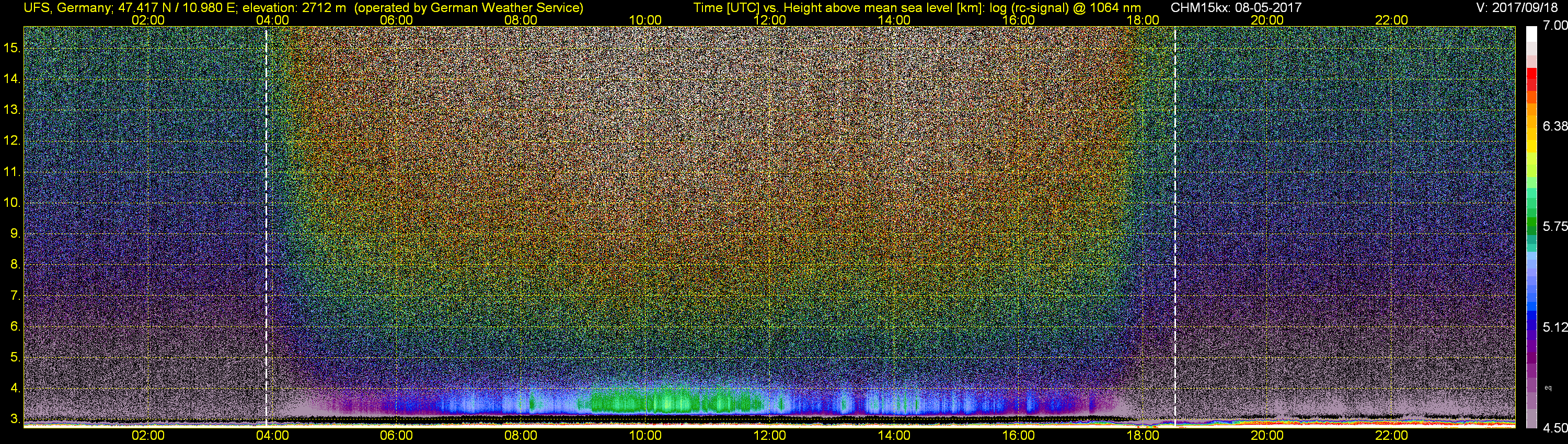Image resolution: width=1568 pixels, height=444 pixels.
Task: Click the '04:00' label on the top time axis
Action: 272,20
